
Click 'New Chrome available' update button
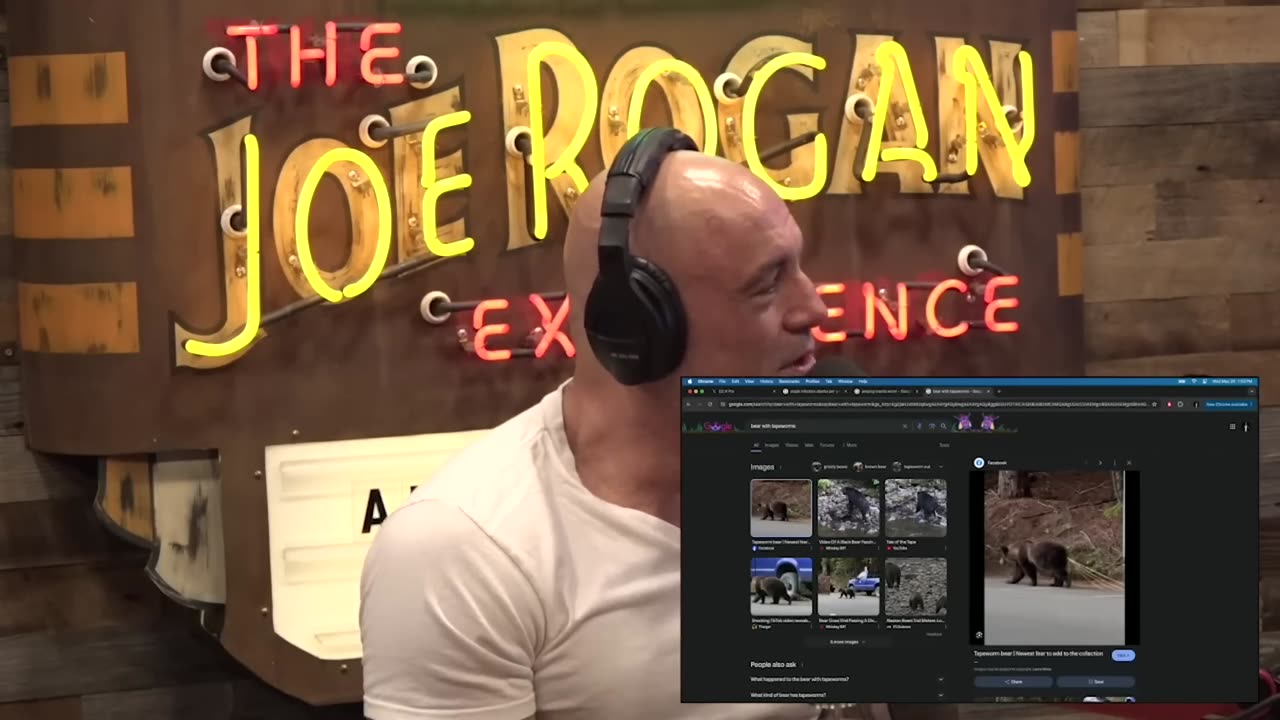[x=1227, y=404]
